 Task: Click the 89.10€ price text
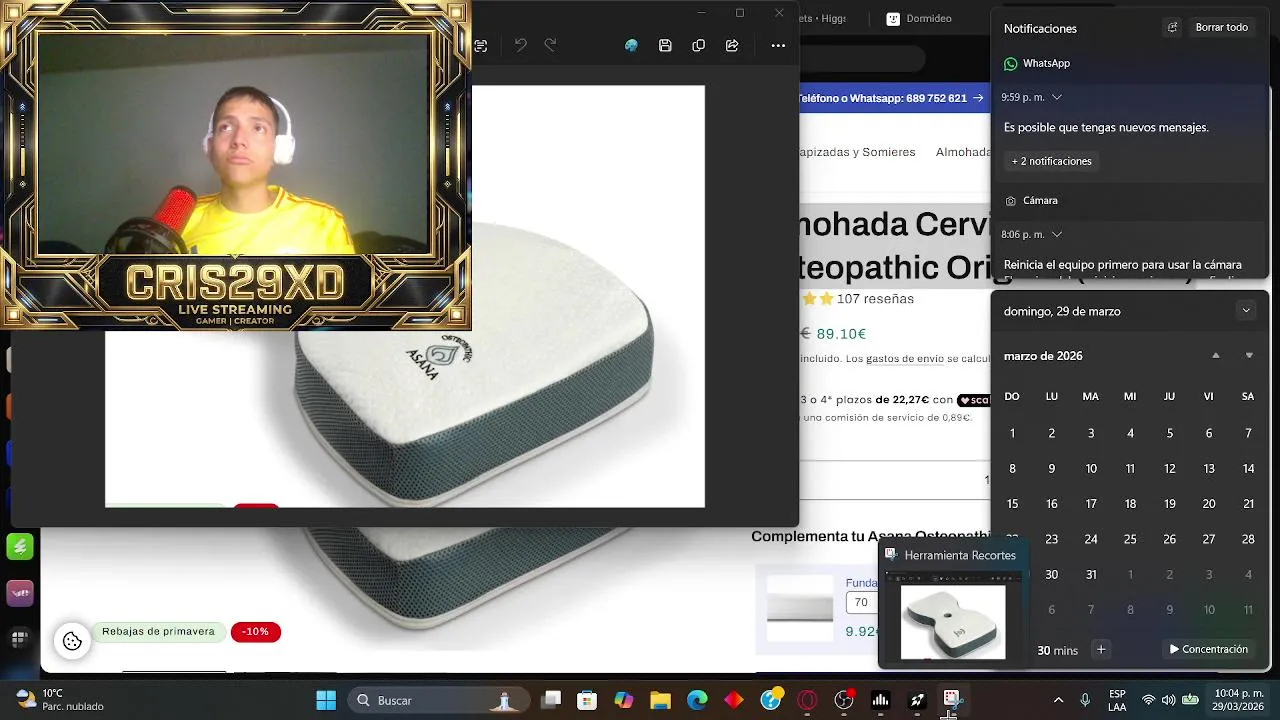click(841, 334)
